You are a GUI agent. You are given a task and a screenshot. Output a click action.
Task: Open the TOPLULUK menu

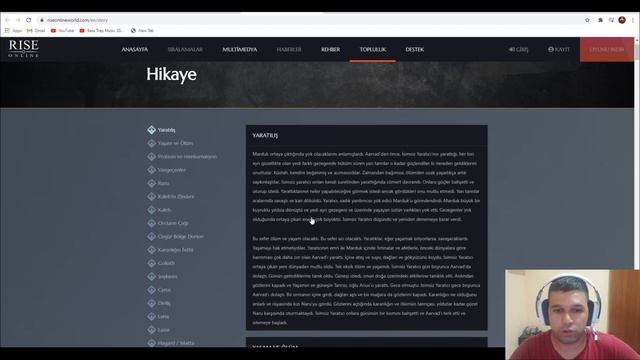[373, 49]
